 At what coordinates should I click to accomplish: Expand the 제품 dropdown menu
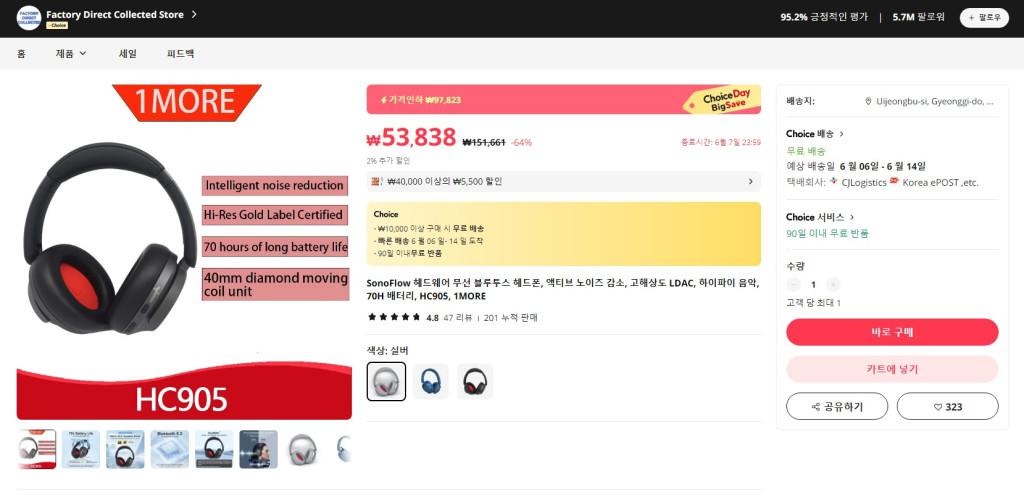point(71,54)
